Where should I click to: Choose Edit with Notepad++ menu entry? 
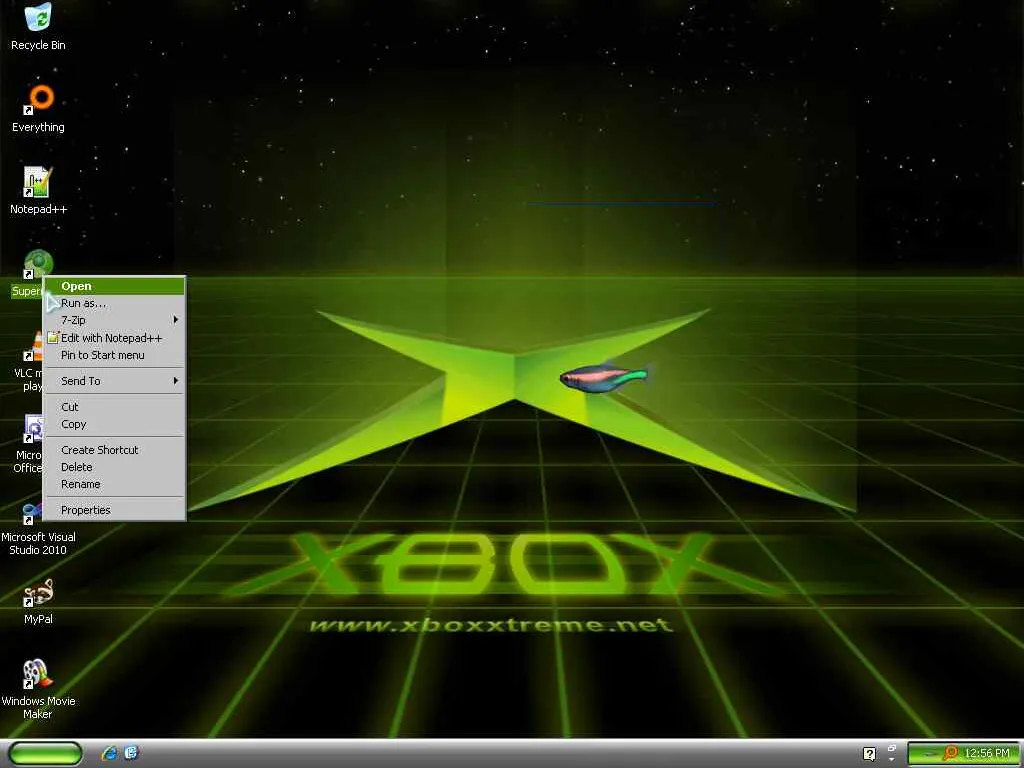point(115,338)
